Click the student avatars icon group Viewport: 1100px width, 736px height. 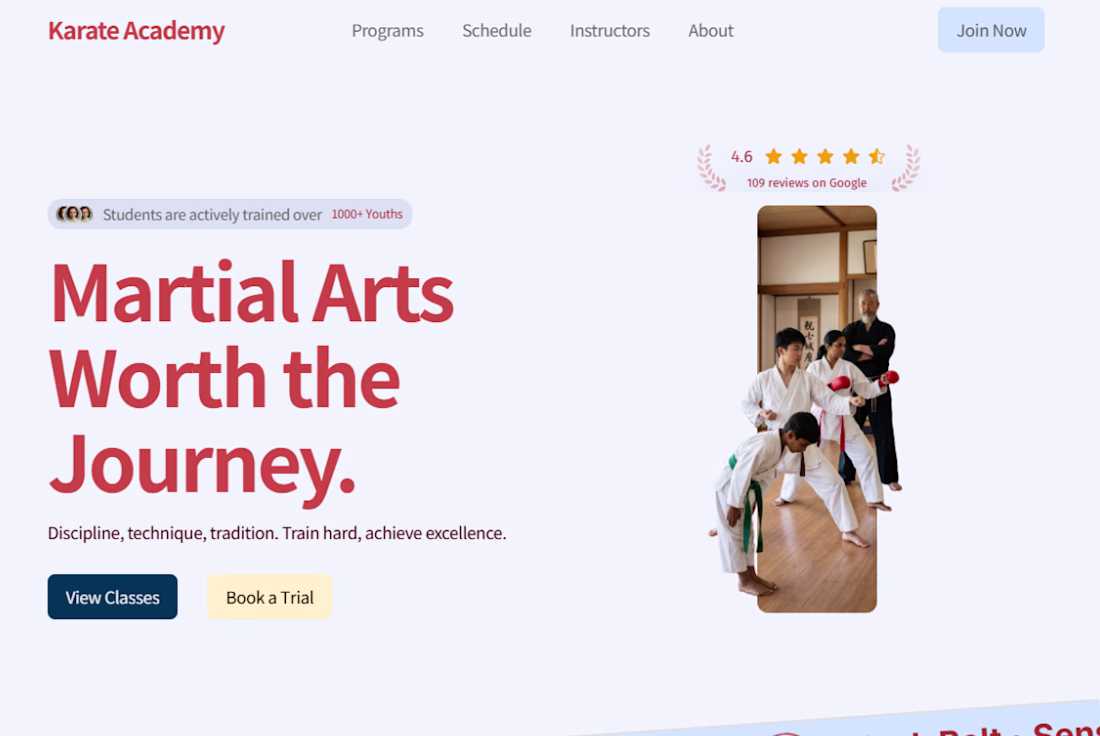(74, 214)
